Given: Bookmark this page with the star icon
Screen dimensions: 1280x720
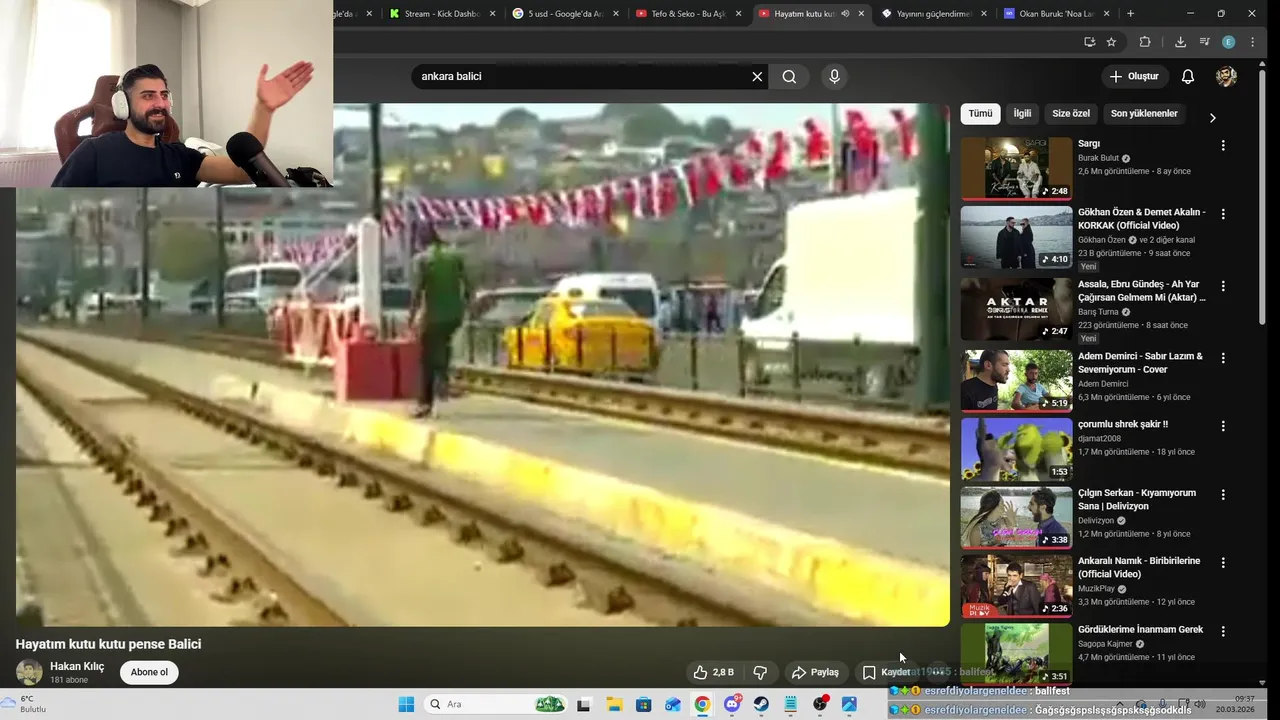Looking at the screenshot, I should (x=1111, y=42).
